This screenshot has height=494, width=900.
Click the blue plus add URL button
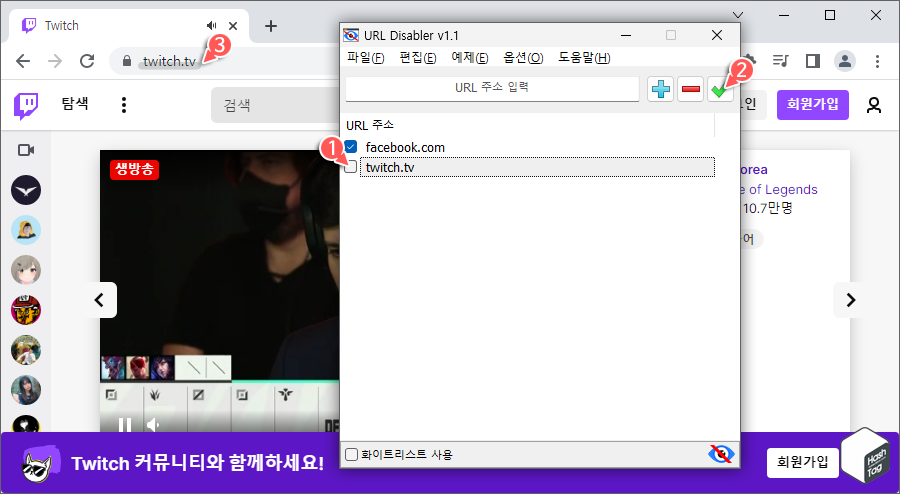[x=661, y=89]
